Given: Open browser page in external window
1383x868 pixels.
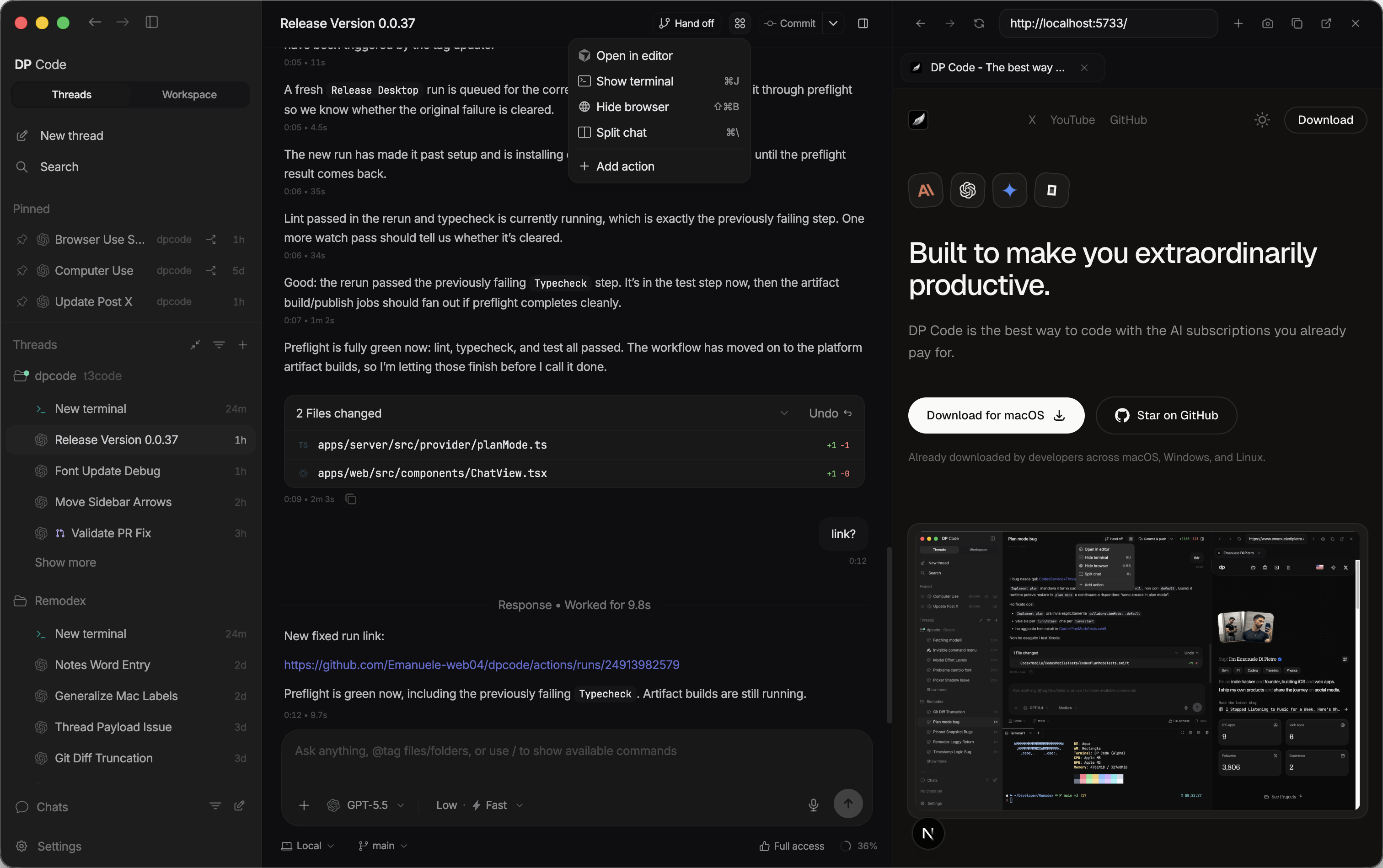Looking at the screenshot, I should click(1325, 23).
